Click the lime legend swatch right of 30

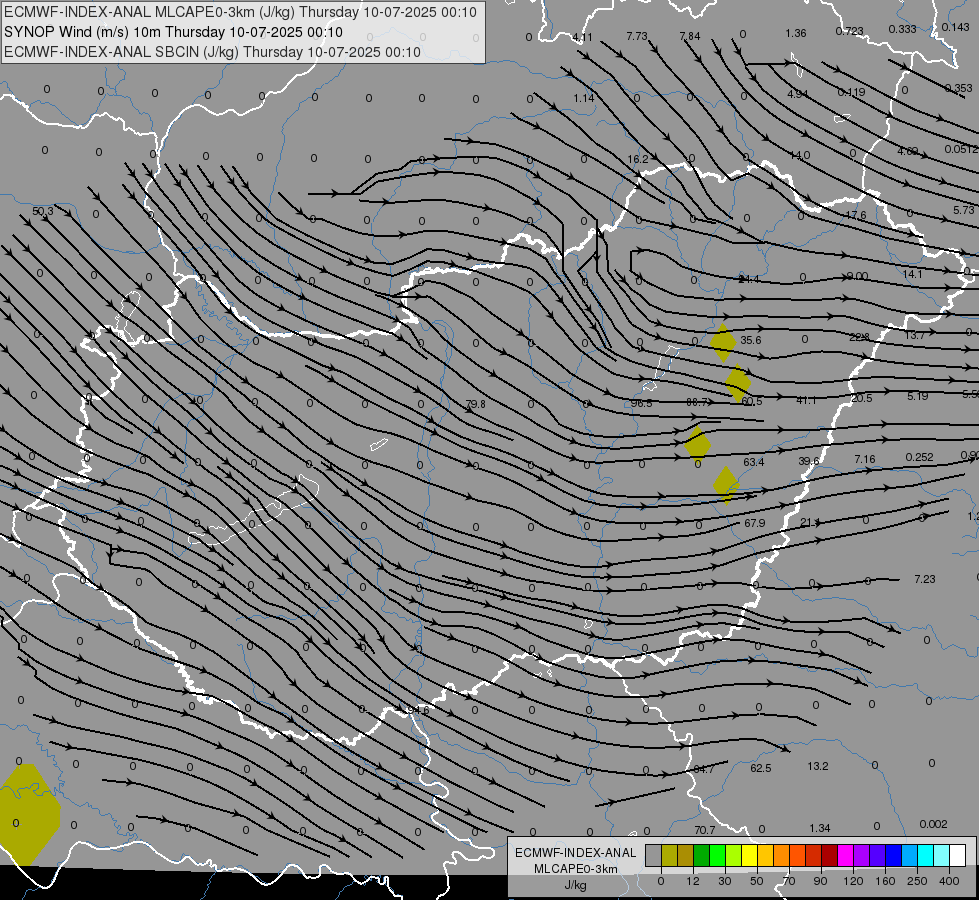tap(734, 855)
